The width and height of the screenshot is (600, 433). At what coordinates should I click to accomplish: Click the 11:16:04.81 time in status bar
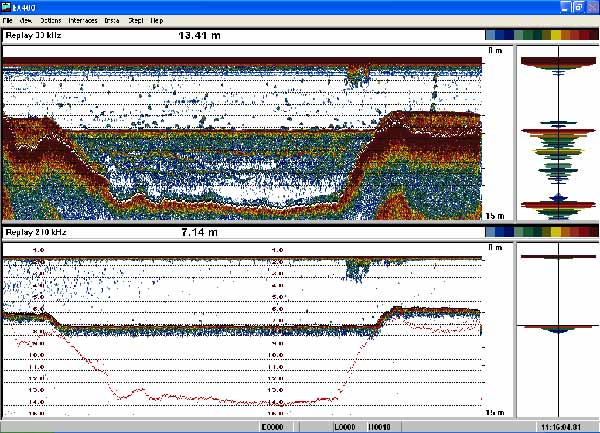click(x=561, y=427)
